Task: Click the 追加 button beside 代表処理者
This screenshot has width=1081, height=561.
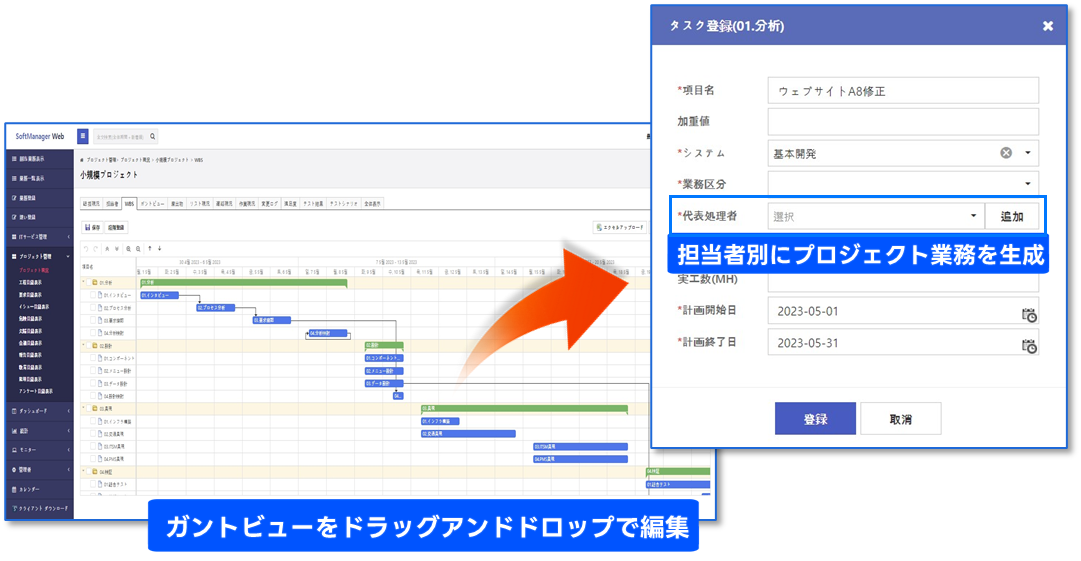Action: point(1011,215)
